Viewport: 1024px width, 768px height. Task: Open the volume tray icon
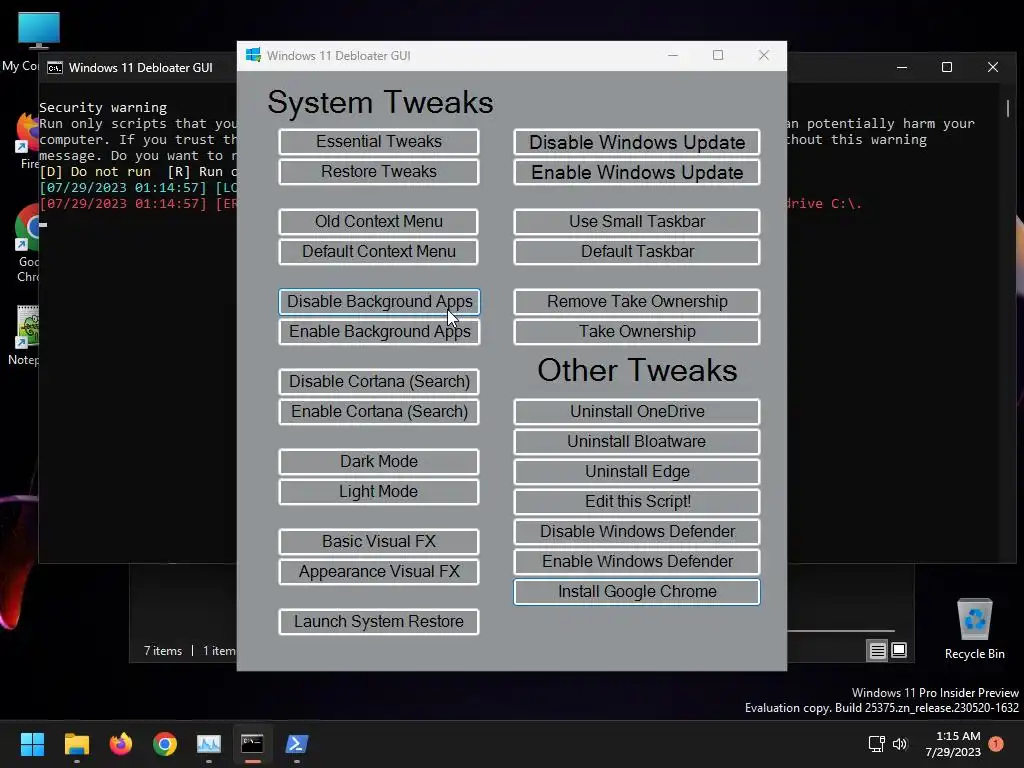[900, 744]
